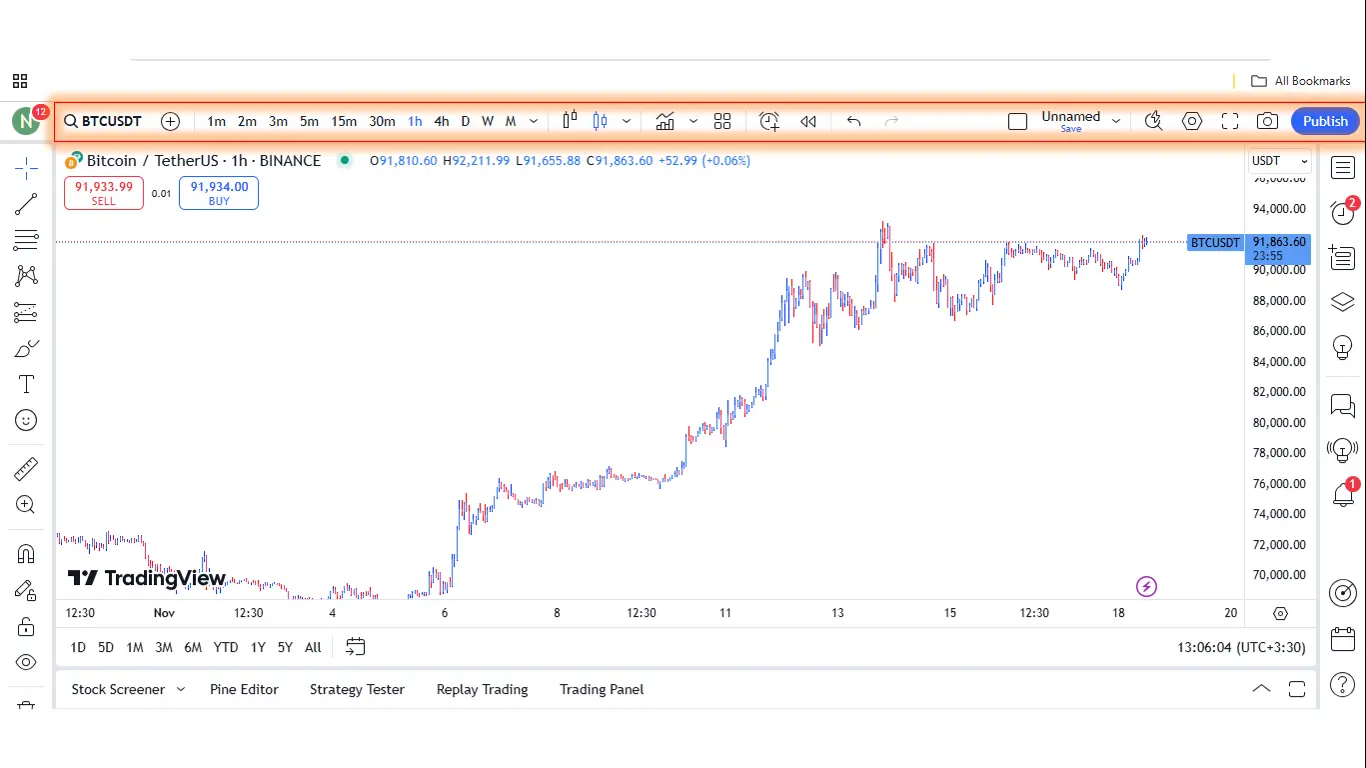1366x768 pixels.
Task: Open the Pine Editor tab
Action: (x=244, y=689)
